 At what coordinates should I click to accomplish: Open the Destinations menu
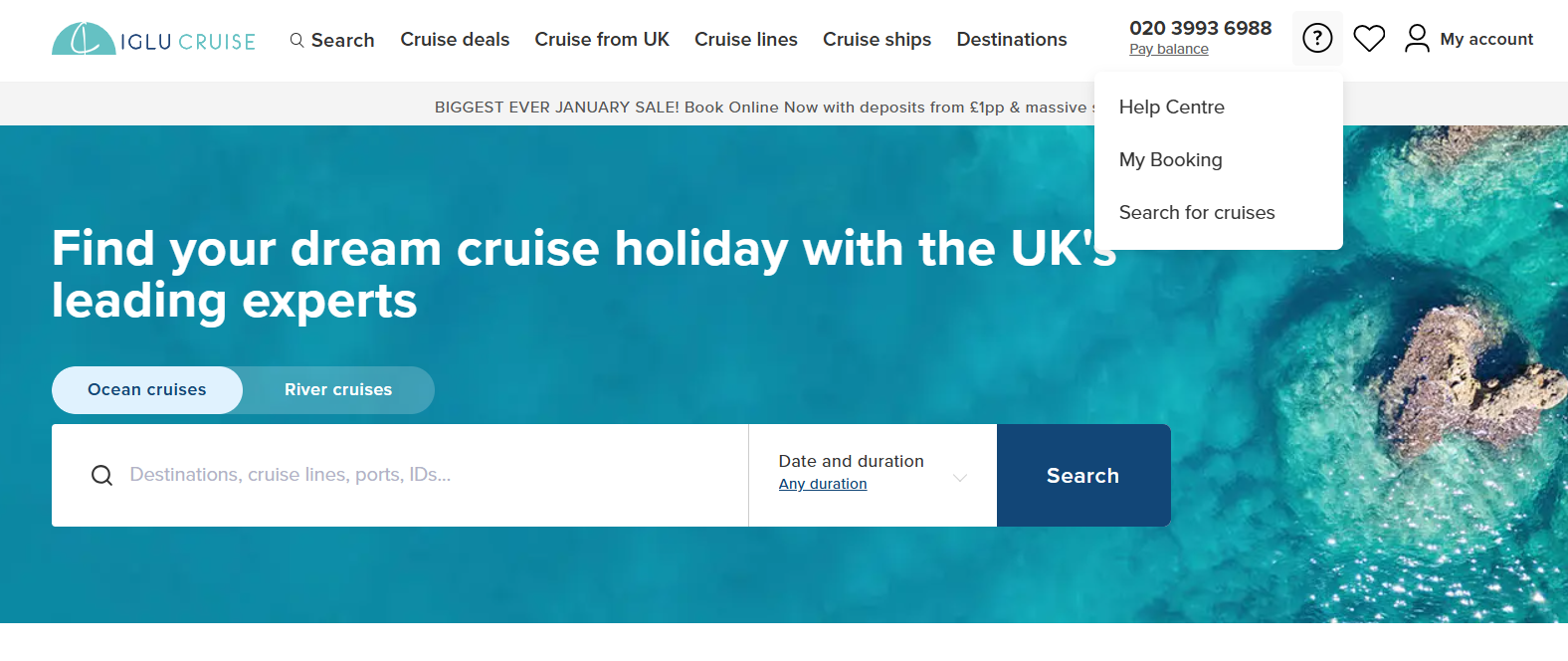[1012, 40]
